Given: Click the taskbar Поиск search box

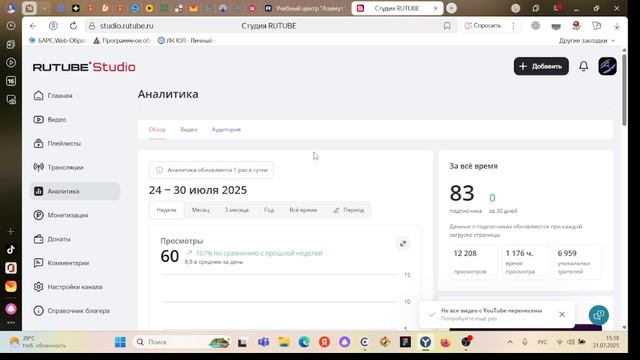Looking at the screenshot, I should [x=182, y=342].
